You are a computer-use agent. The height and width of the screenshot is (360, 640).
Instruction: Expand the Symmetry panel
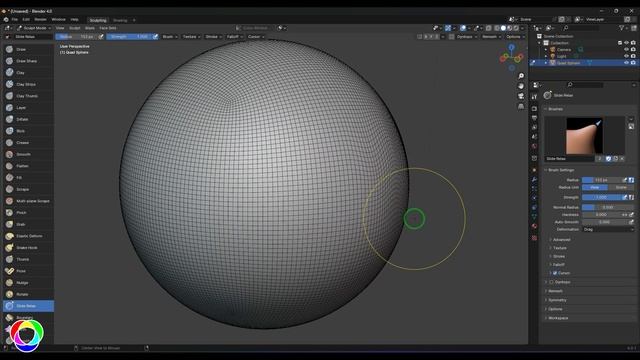pyautogui.click(x=557, y=300)
